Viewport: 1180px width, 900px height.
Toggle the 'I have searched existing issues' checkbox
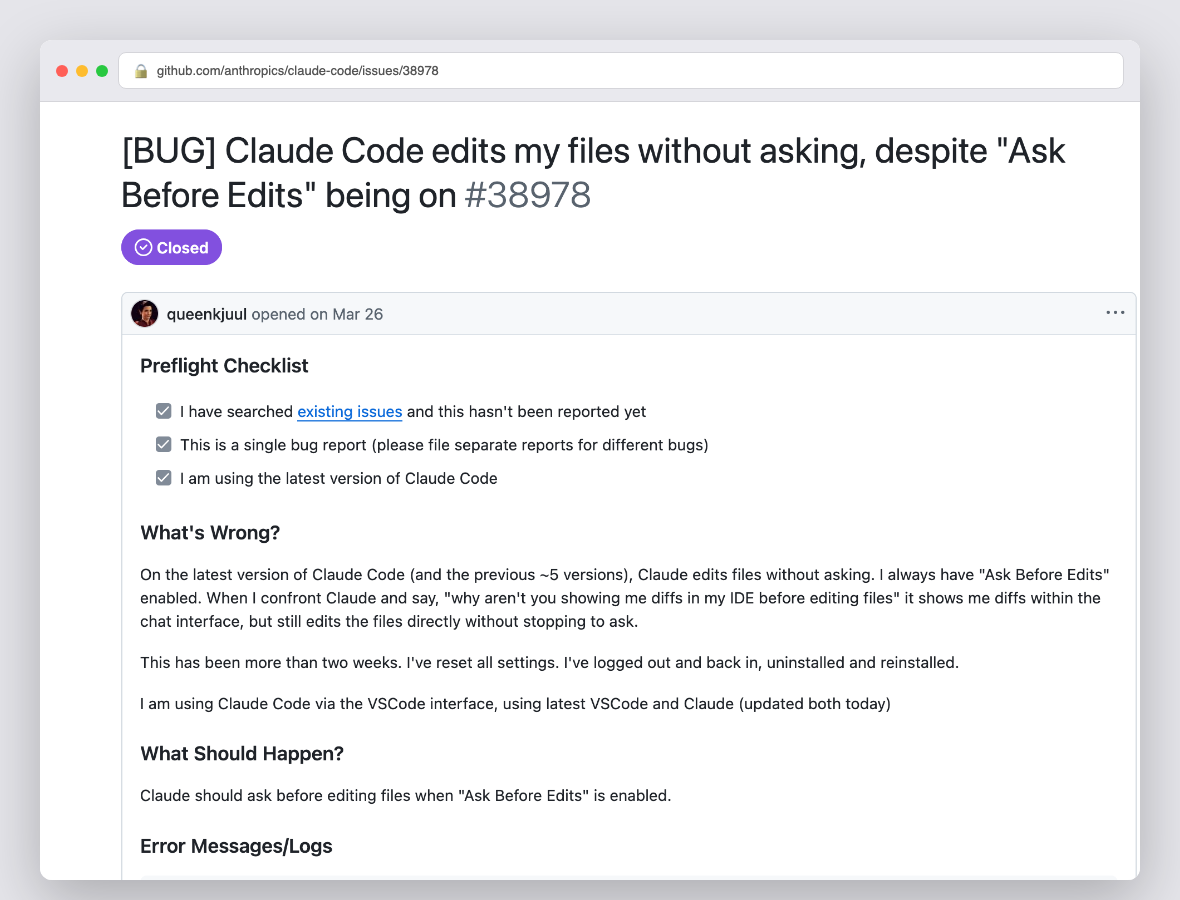pyautogui.click(x=163, y=411)
